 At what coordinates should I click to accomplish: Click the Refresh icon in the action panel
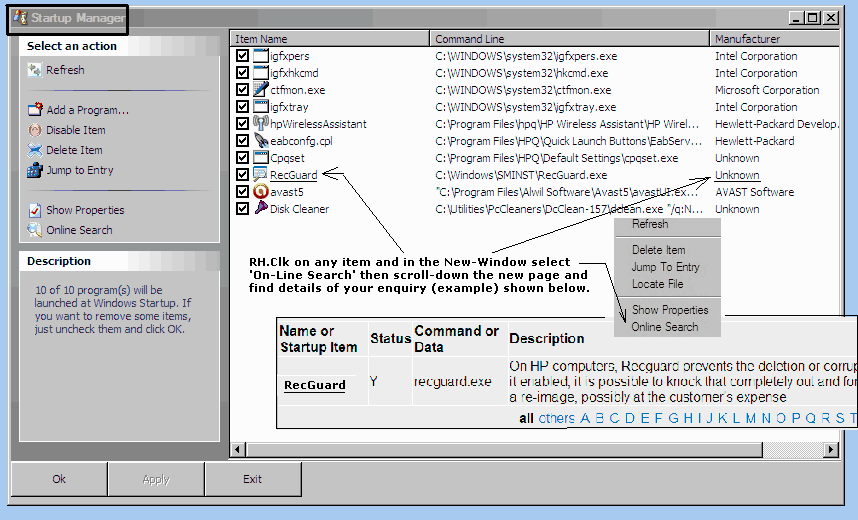(34, 70)
